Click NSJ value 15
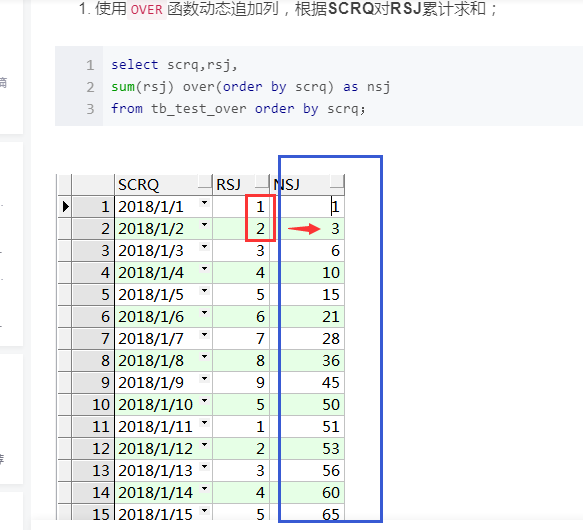583x530 pixels. point(307,295)
